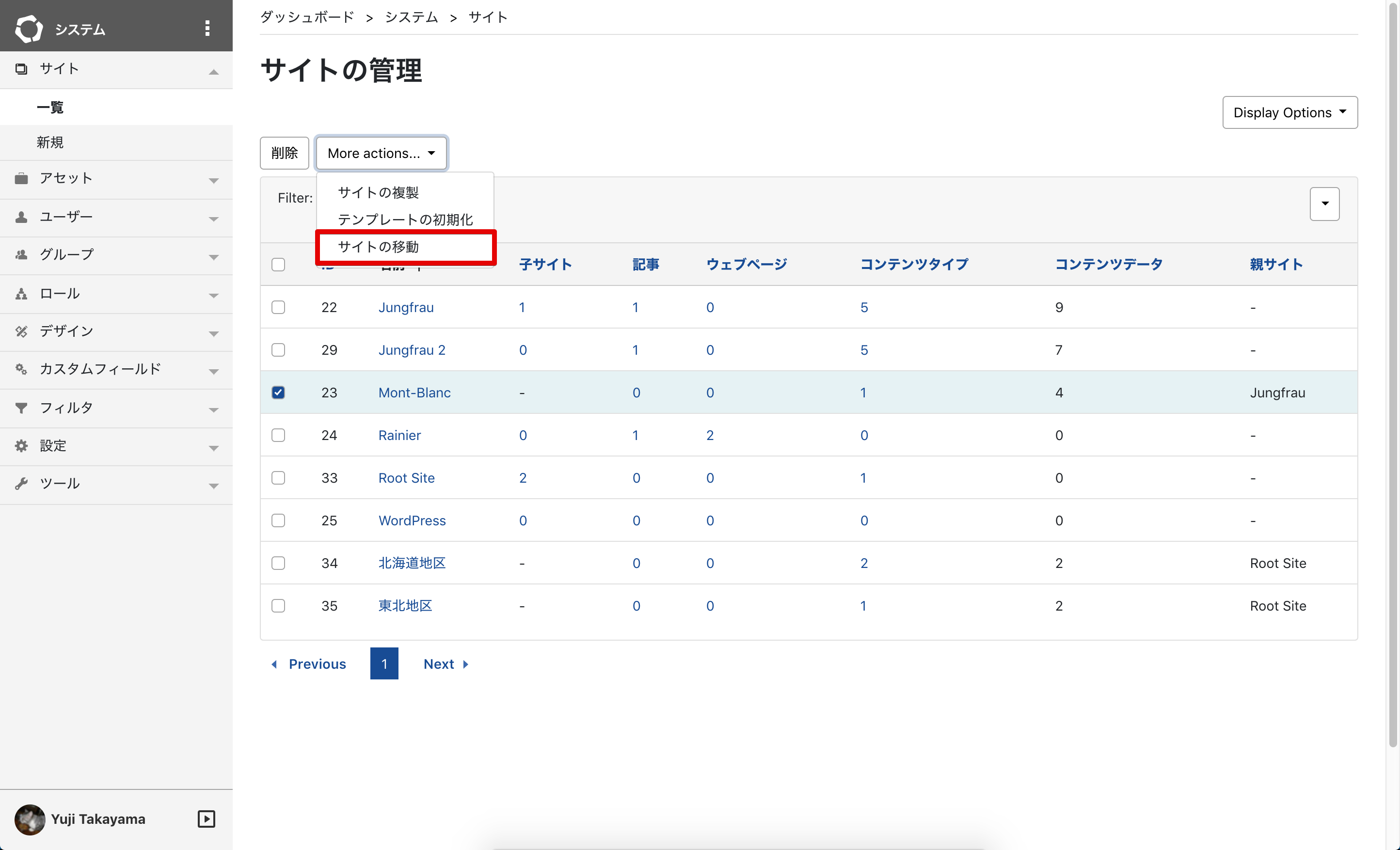
Task: Click the ユーザー person icon
Action: click(22, 217)
